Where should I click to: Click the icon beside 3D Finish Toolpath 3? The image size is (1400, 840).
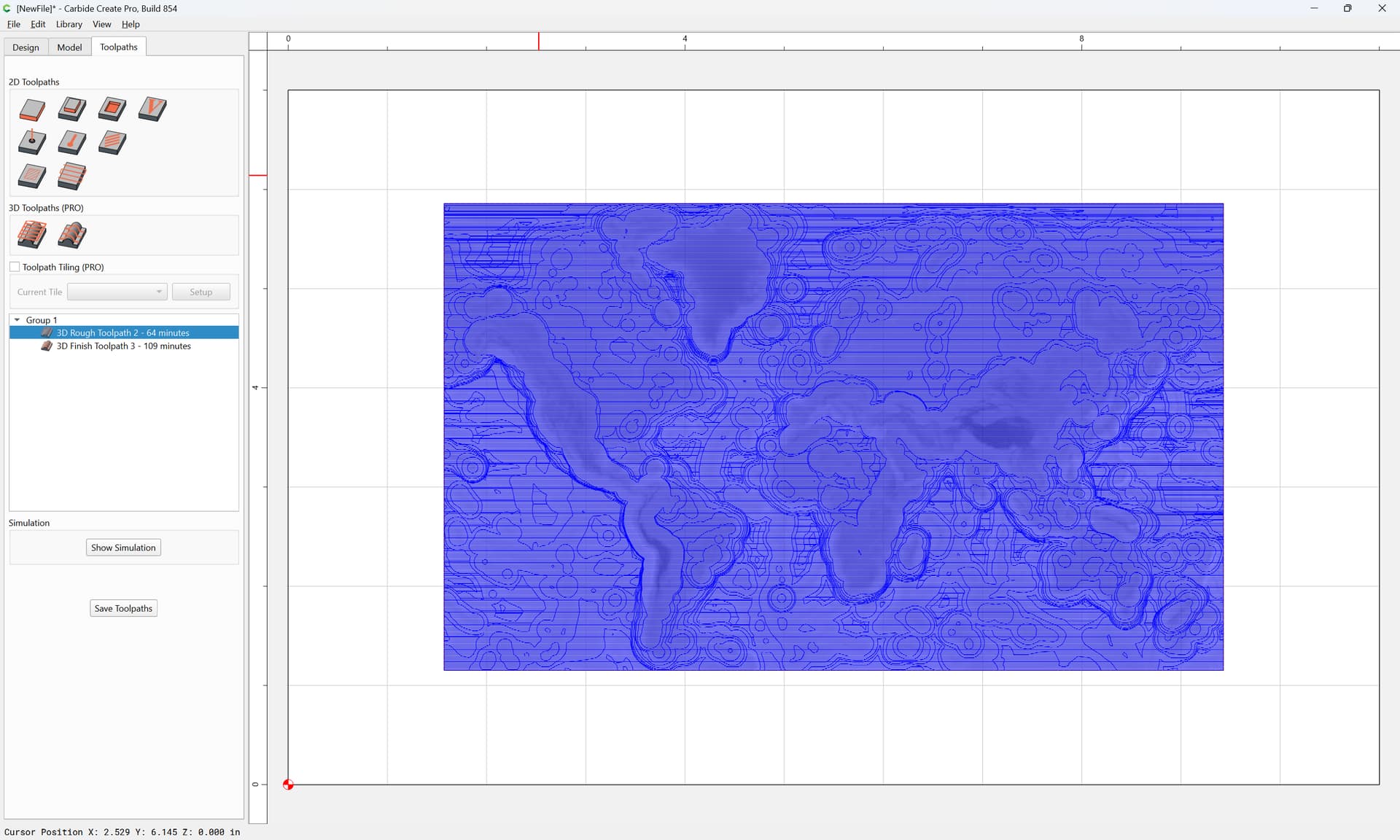(47, 346)
